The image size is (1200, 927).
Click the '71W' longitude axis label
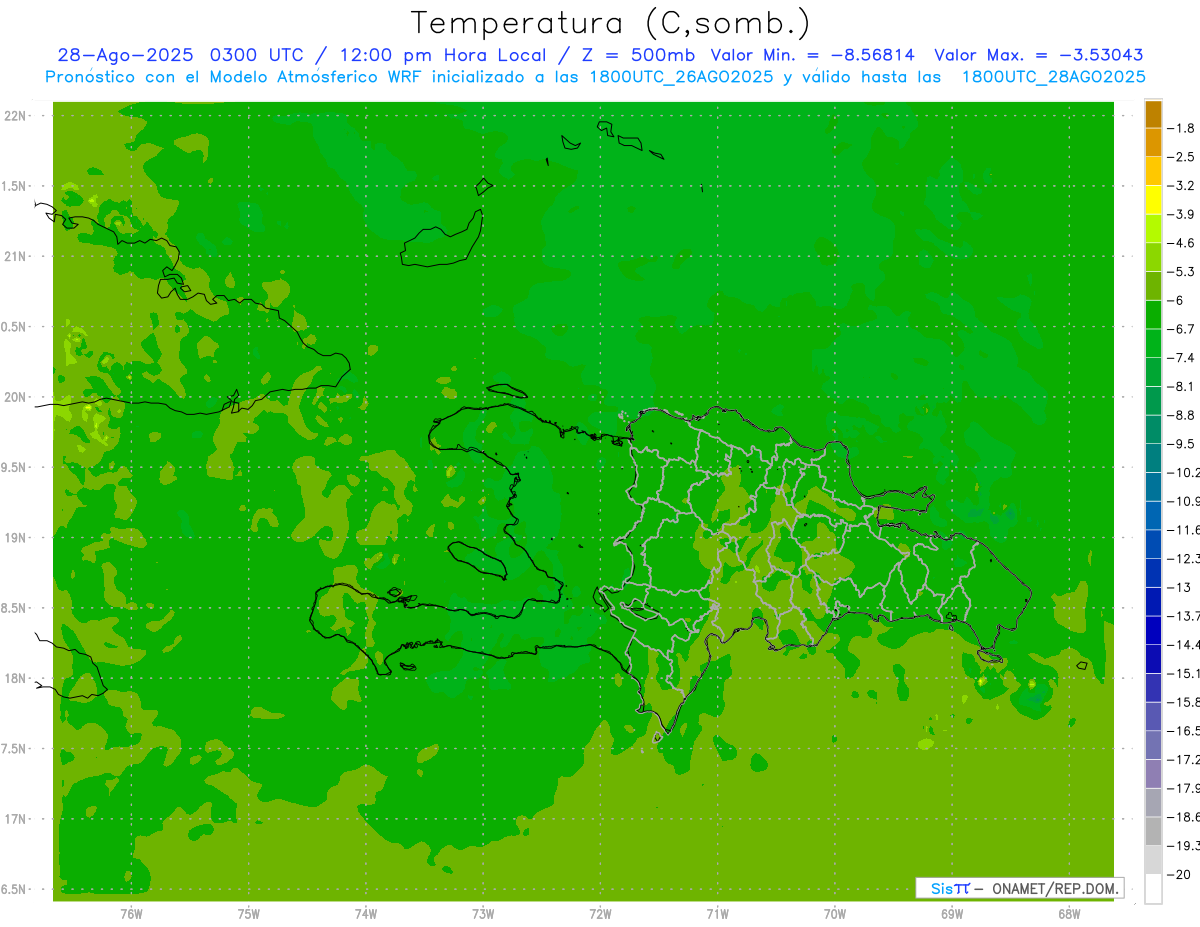(717, 913)
